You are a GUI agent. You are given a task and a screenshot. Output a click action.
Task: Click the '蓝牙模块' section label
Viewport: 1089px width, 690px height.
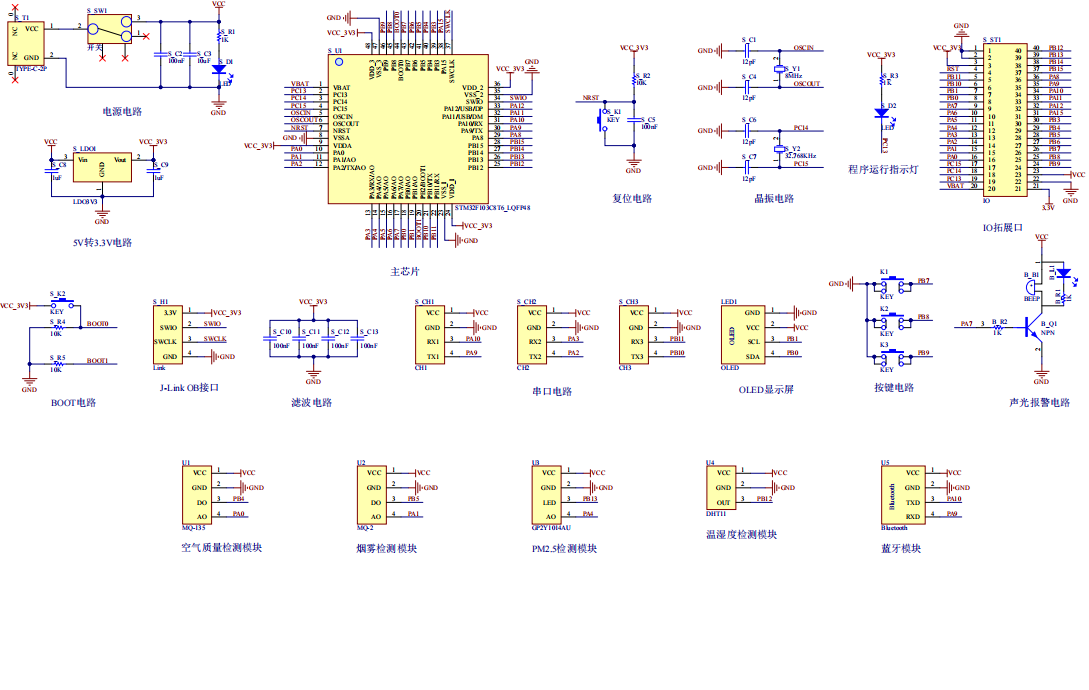click(901, 549)
